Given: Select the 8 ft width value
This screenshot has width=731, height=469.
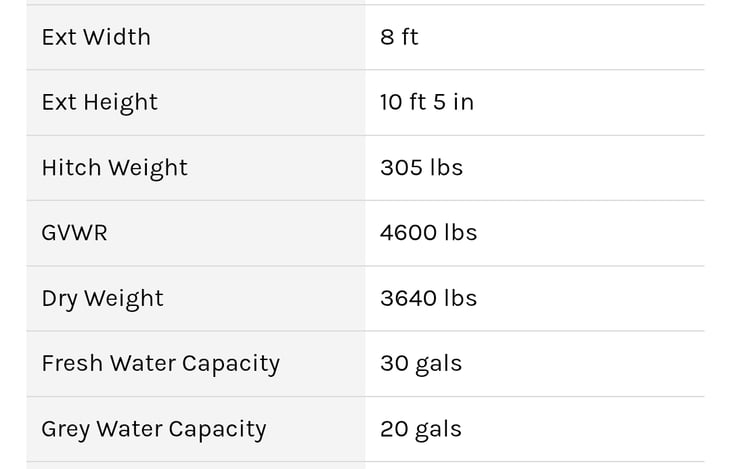Looking at the screenshot, I should tap(399, 37).
